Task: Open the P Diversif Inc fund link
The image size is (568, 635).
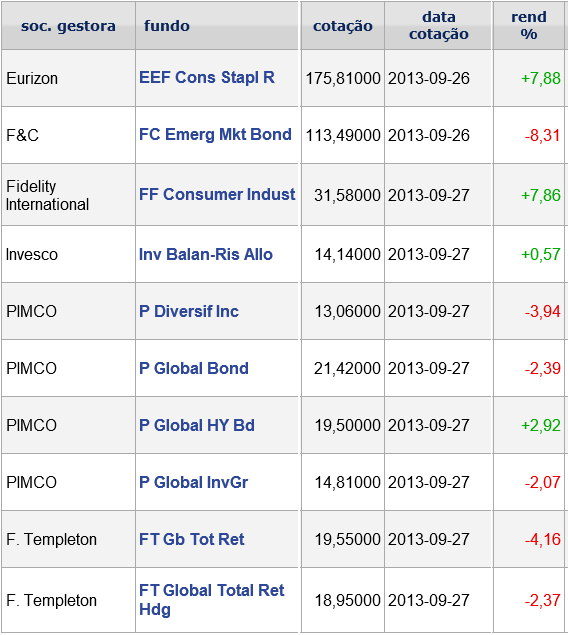Action: tap(189, 311)
